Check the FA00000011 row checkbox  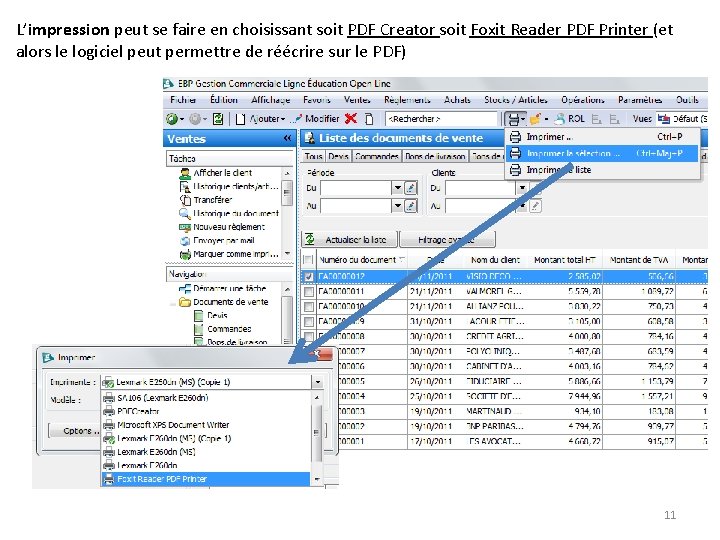(309, 292)
